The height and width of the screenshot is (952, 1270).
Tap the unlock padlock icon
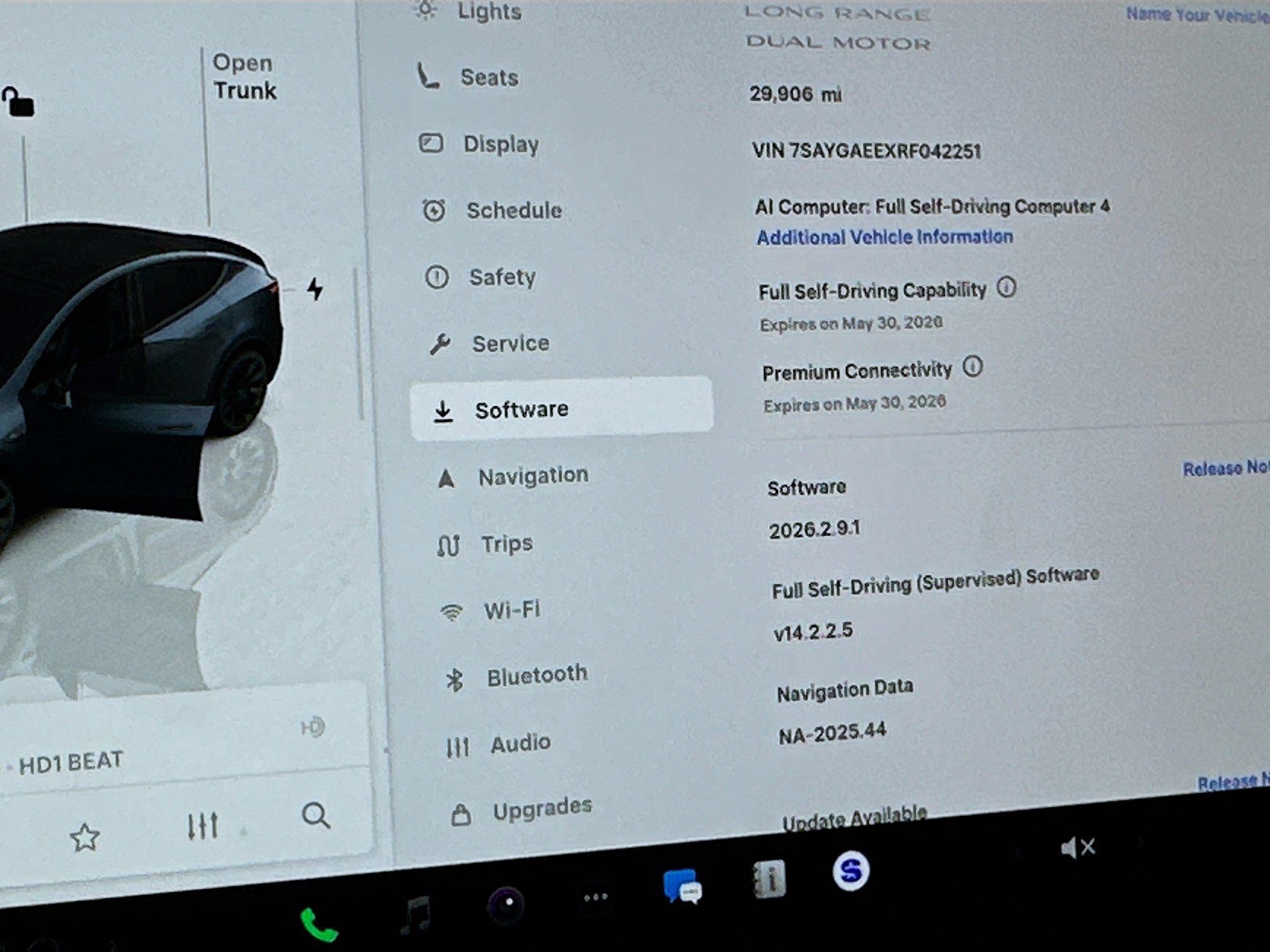tap(18, 101)
